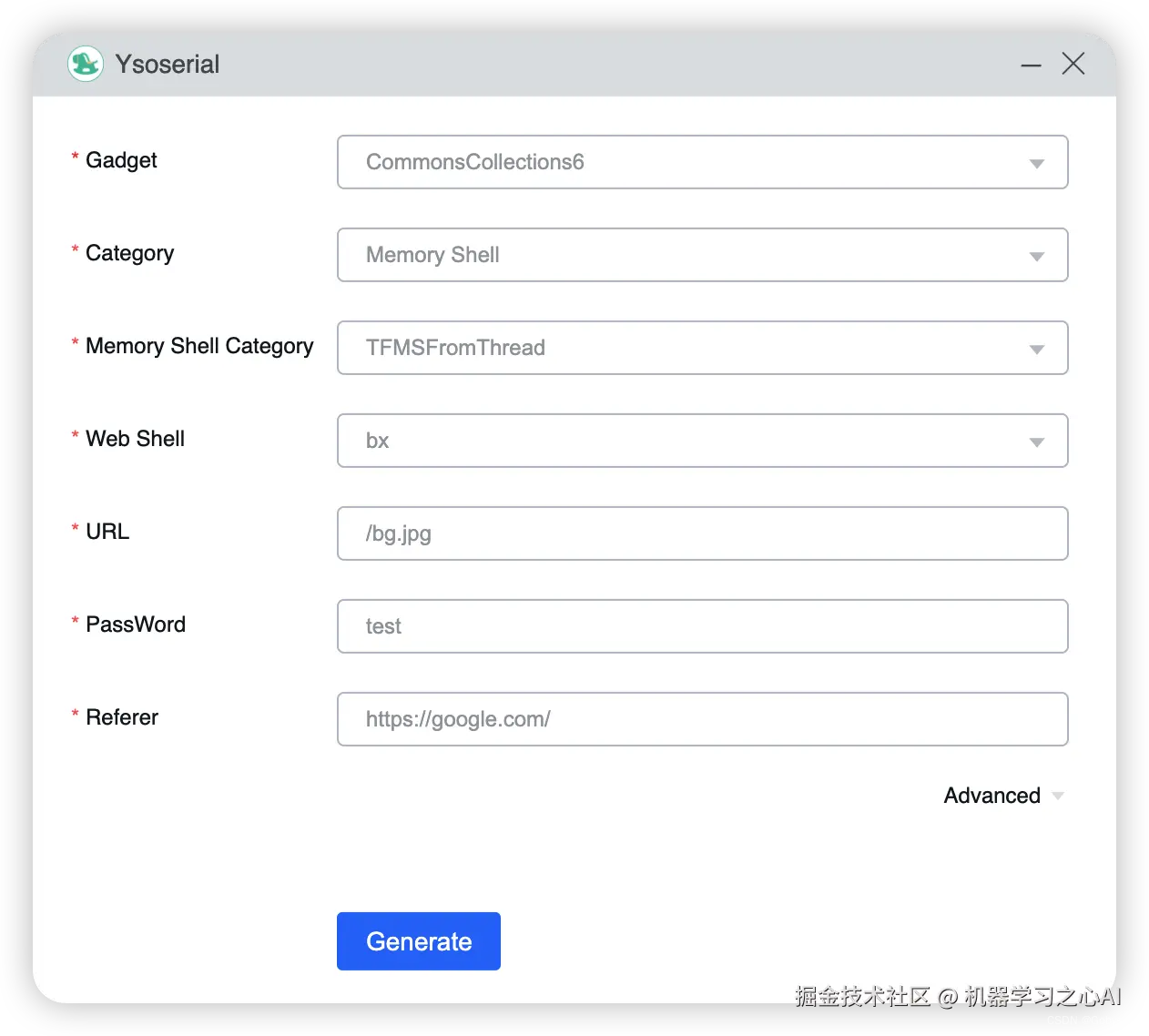Click the Generate button
This screenshot has height=1036, width=1149.
[x=419, y=941]
